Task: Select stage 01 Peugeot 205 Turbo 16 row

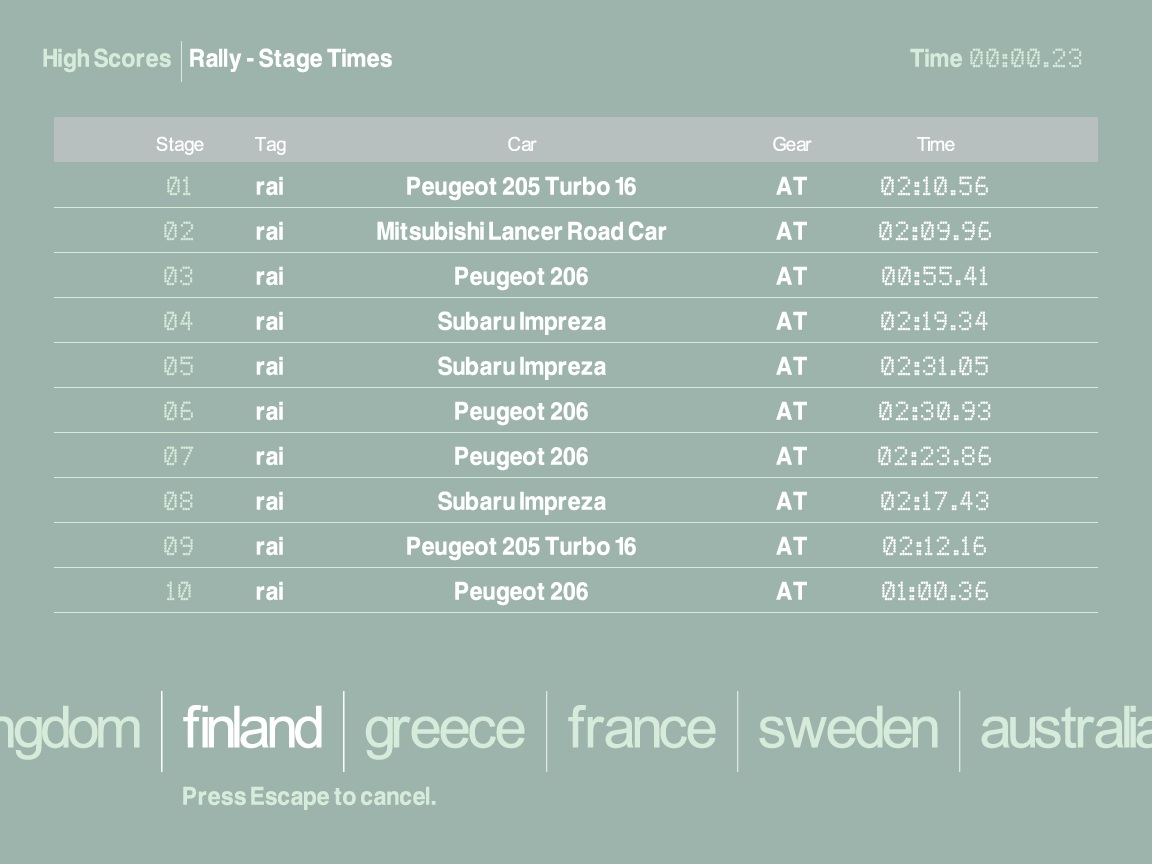Action: (x=521, y=187)
